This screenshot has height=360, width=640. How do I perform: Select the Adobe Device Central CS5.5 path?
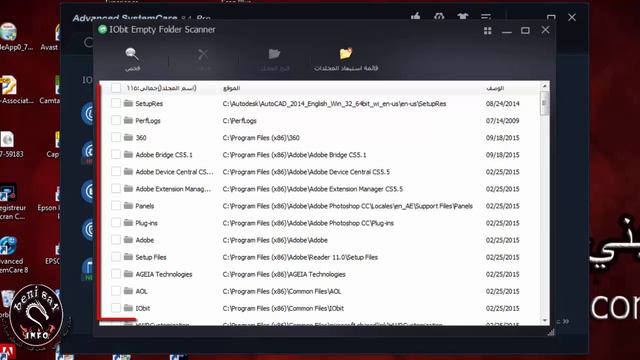tap(306, 172)
